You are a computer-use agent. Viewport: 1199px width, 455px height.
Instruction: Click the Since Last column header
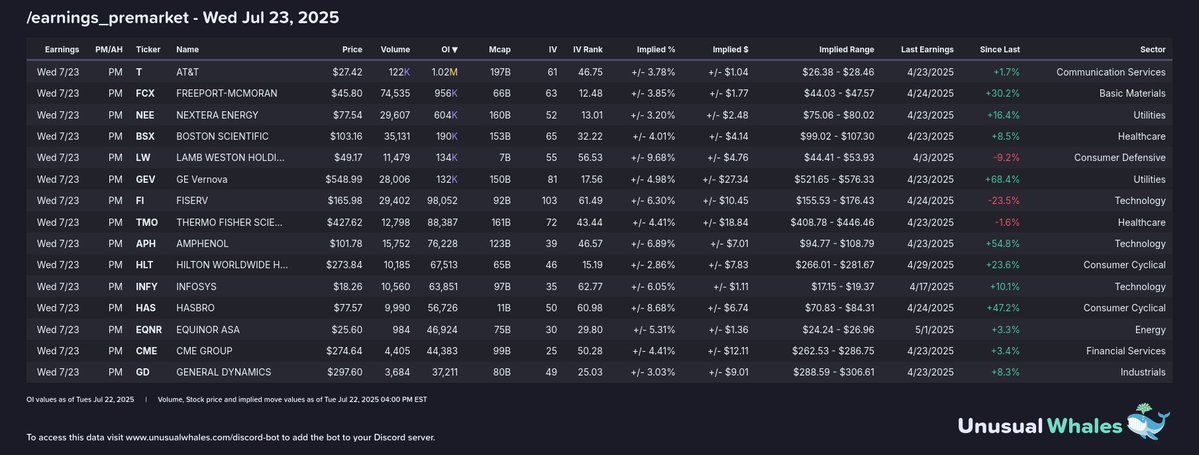(x=1000, y=50)
